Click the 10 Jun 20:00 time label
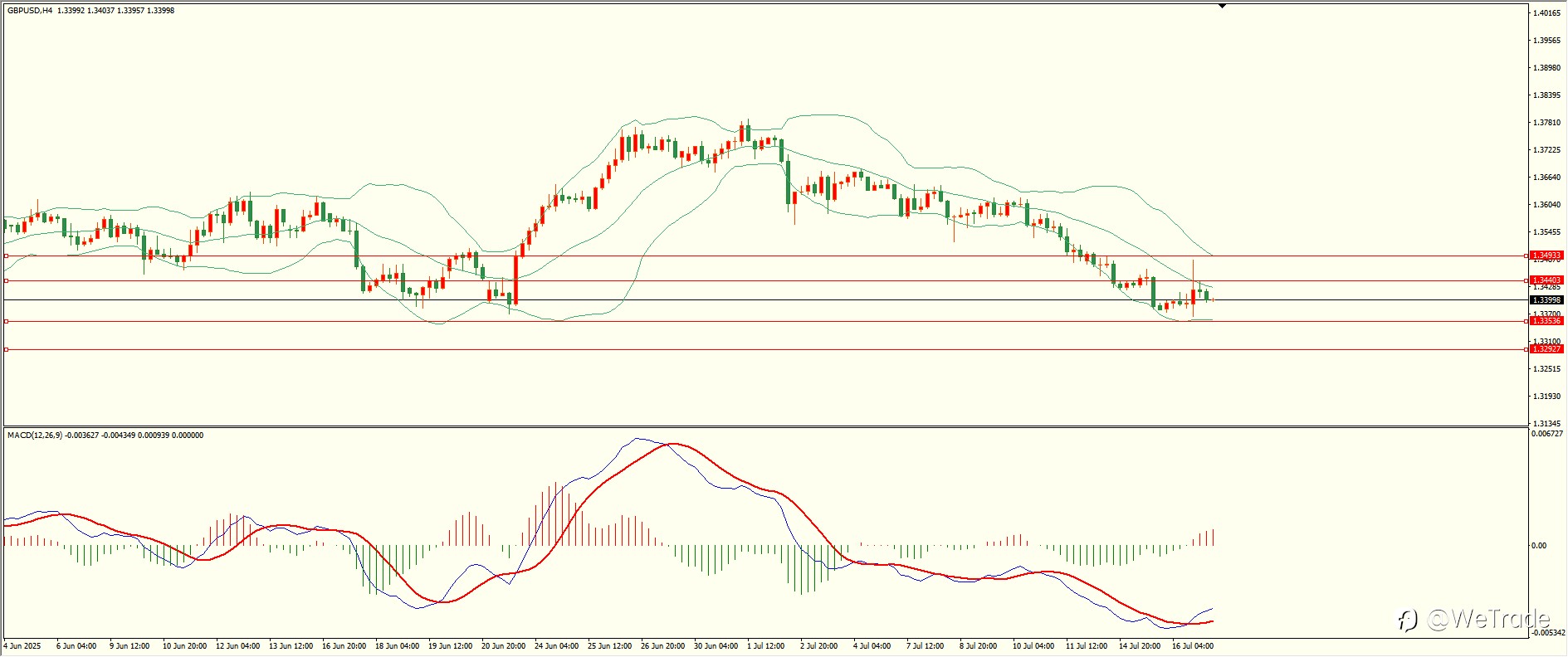 [x=185, y=645]
